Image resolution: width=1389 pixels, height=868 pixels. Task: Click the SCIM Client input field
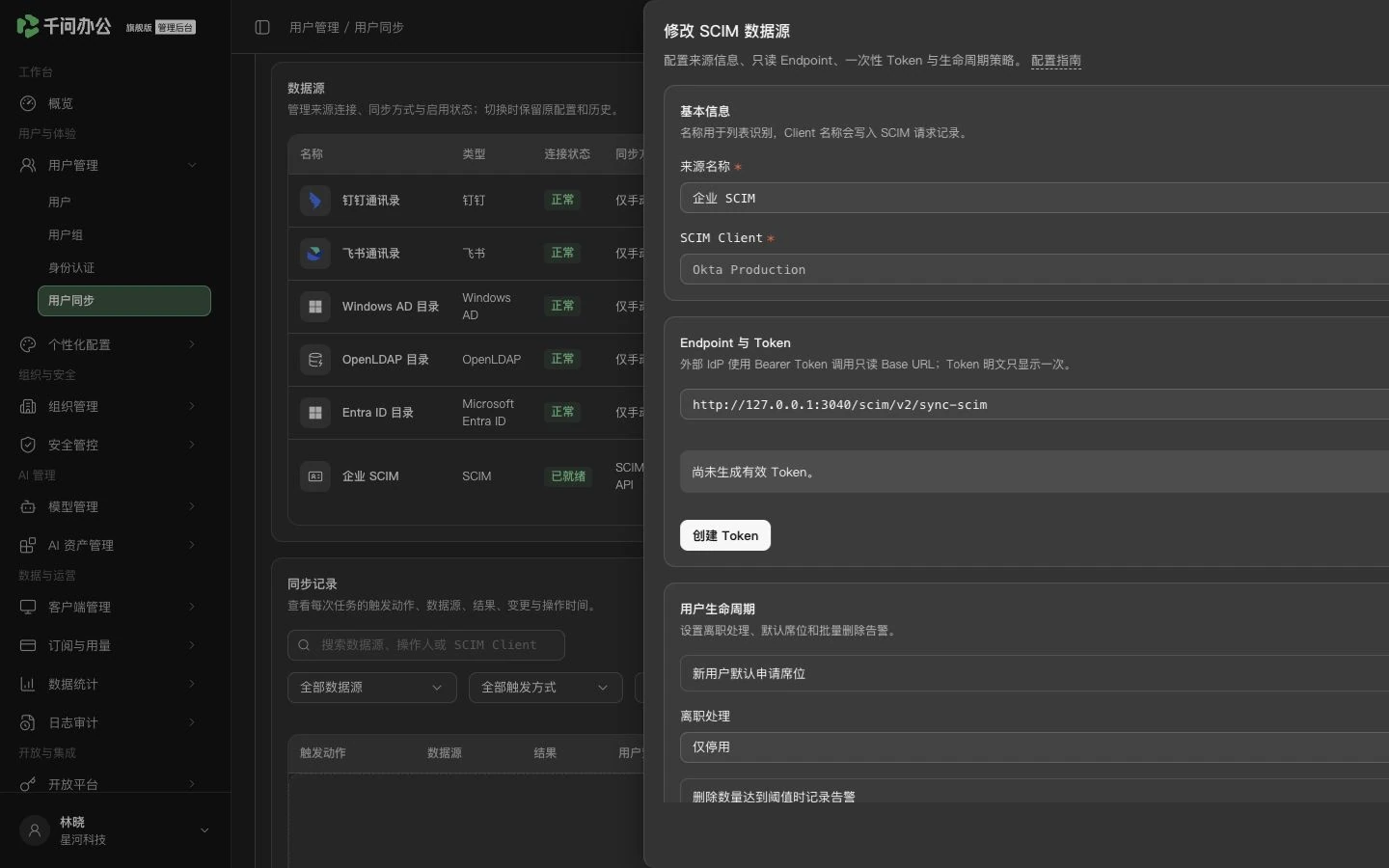(x=1034, y=269)
